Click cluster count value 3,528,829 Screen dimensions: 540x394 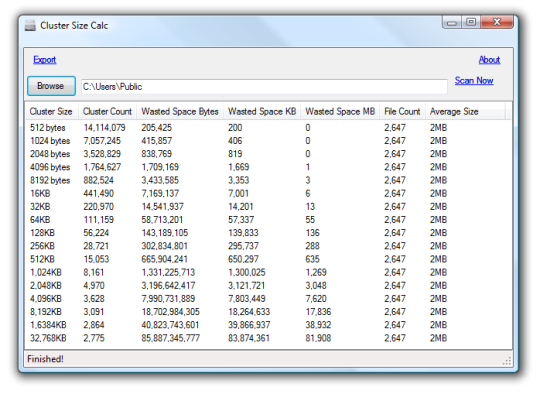102,154
